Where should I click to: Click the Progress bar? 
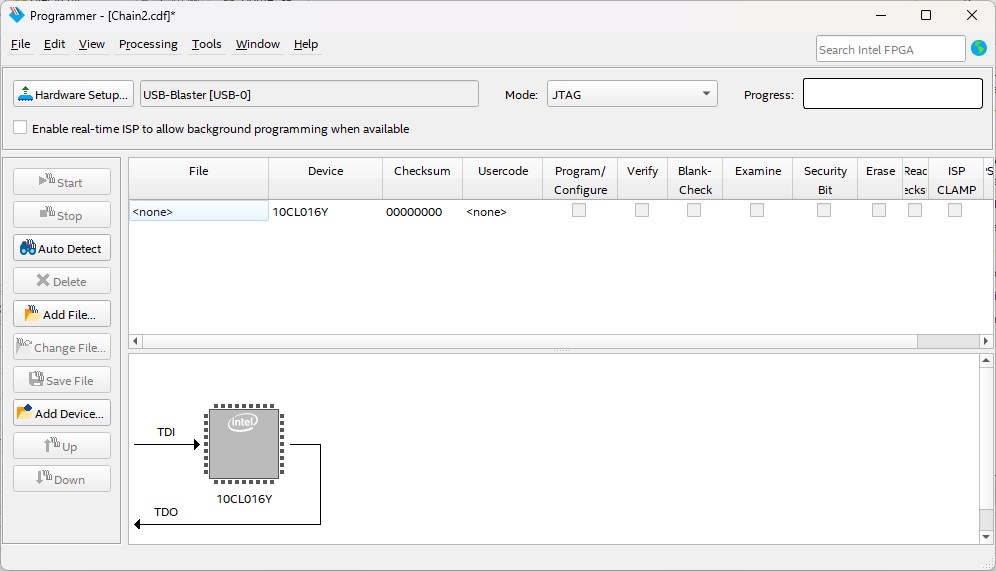coord(892,94)
